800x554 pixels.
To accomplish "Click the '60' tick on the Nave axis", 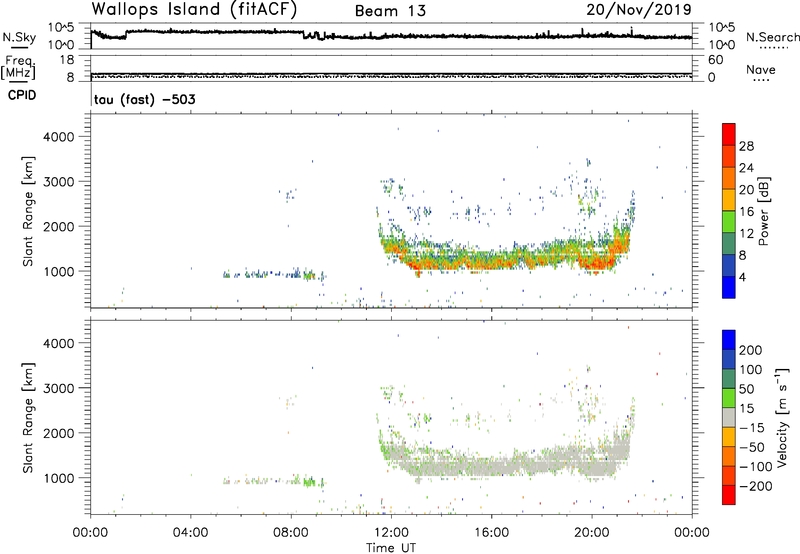I will click(715, 60).
